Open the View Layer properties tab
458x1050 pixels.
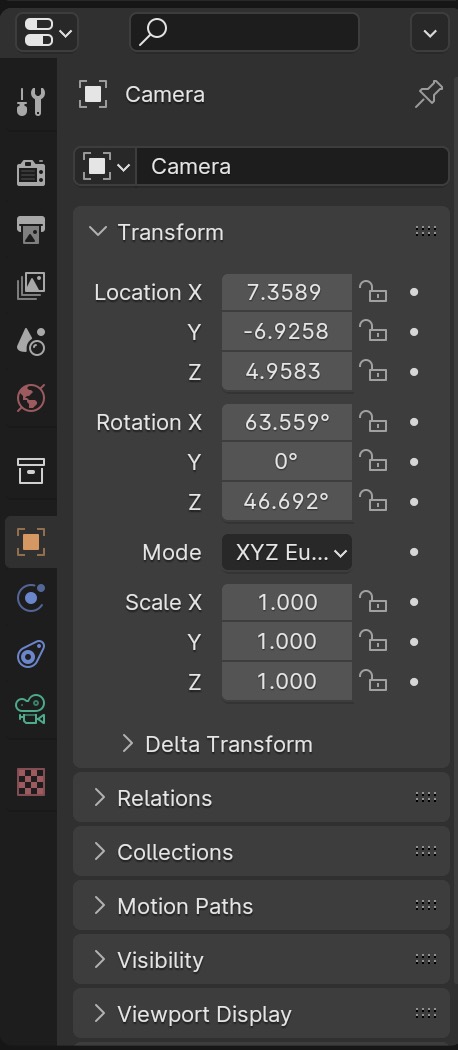[x=30, y=286]
